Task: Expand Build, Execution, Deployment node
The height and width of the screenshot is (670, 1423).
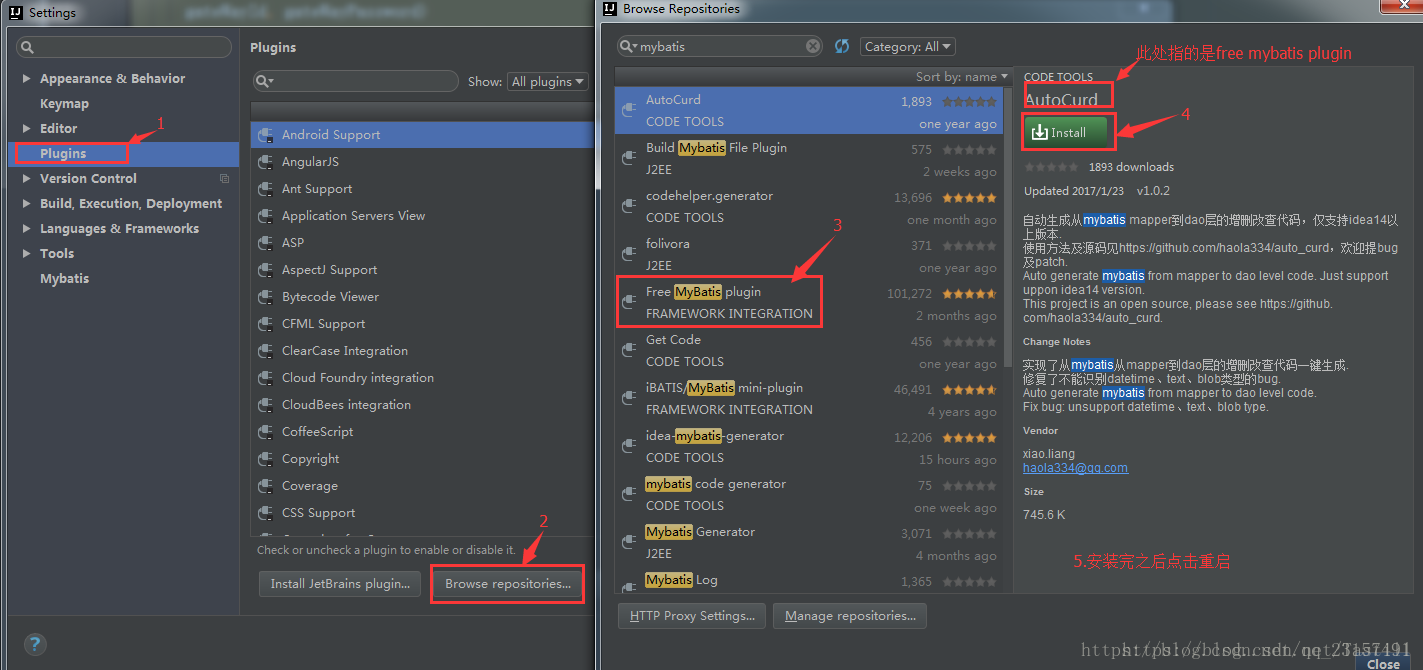Action: coord(26,203)
